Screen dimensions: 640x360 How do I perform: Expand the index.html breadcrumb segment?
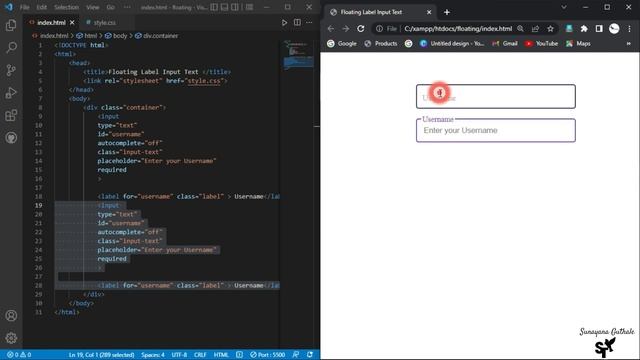[50, 36]
